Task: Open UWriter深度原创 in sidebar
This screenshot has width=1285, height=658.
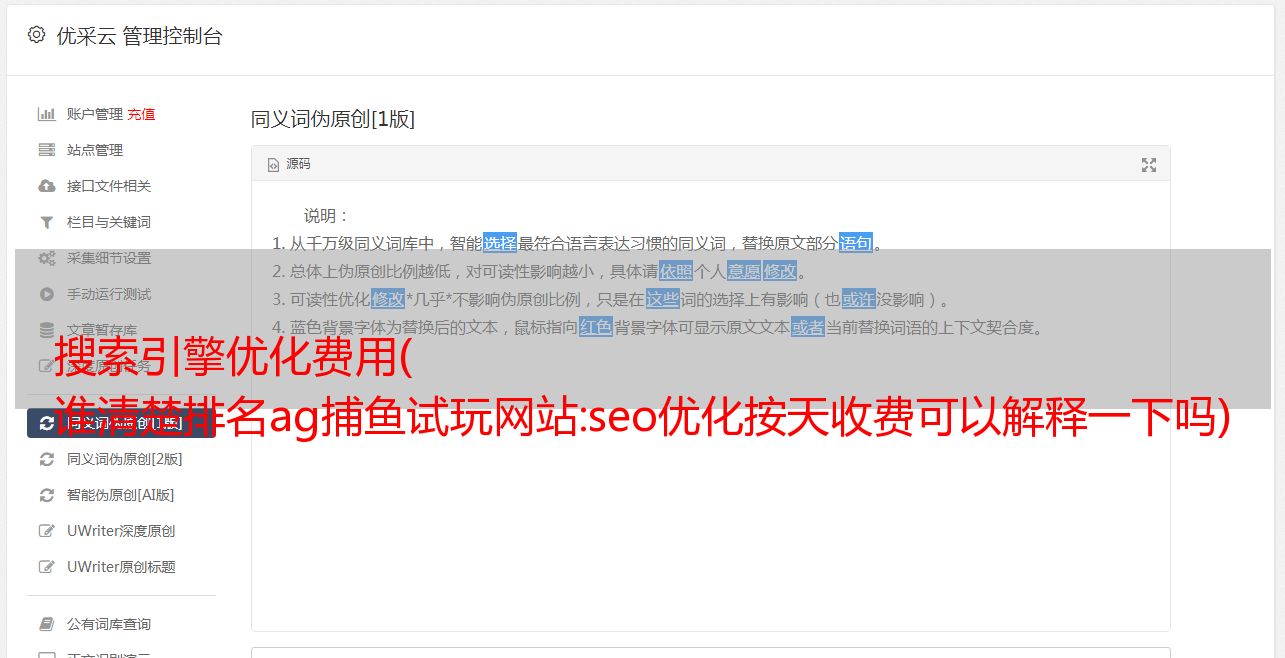Action: (x=121, y=531)
